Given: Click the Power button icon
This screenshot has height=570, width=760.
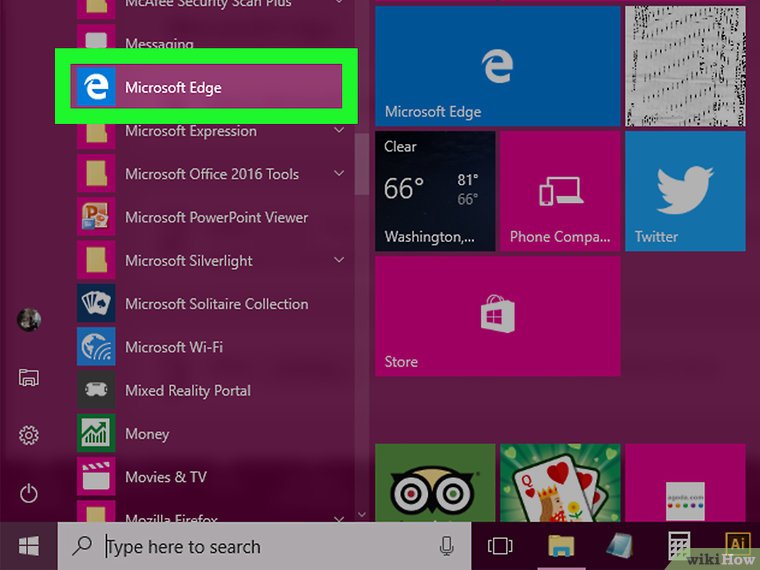Looking at the screenshot, I should tap(29, 493).
